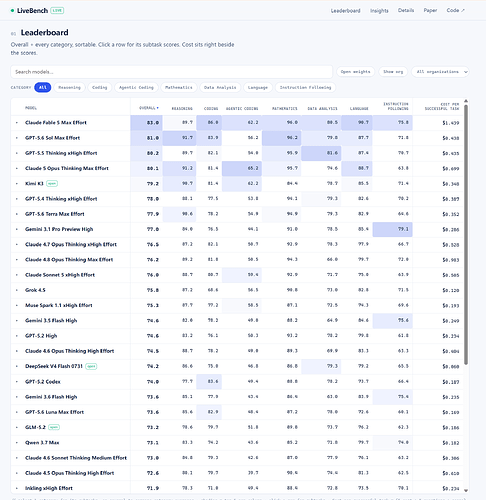Open the Code external link in the header
The width and height of the screenshot is (486, 500).
455,10
